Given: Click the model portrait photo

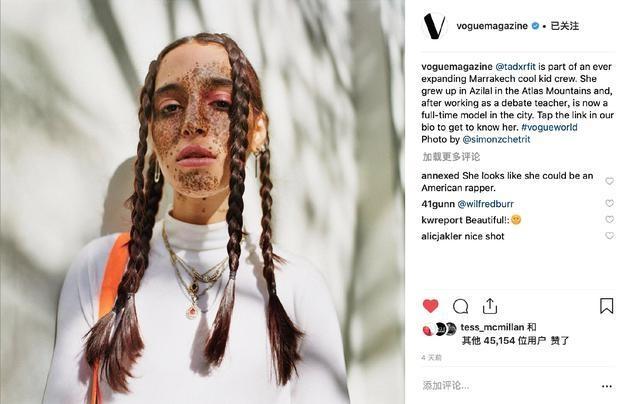Looking at the screenshot, I should (202, 202).
